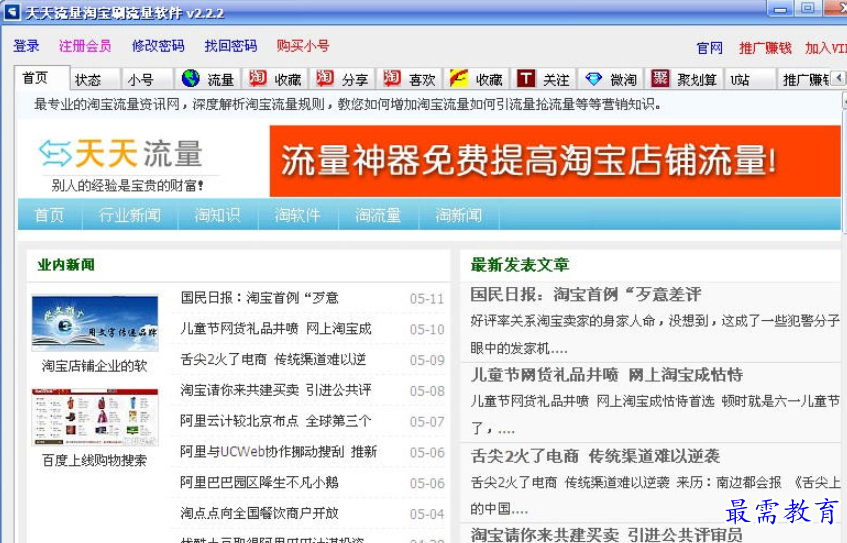The height and width of the screenshot is (543, 847).
Task: Click the yellow-red icon beside second 收藏
Action: pyautogui.click(x=459, y=78)
